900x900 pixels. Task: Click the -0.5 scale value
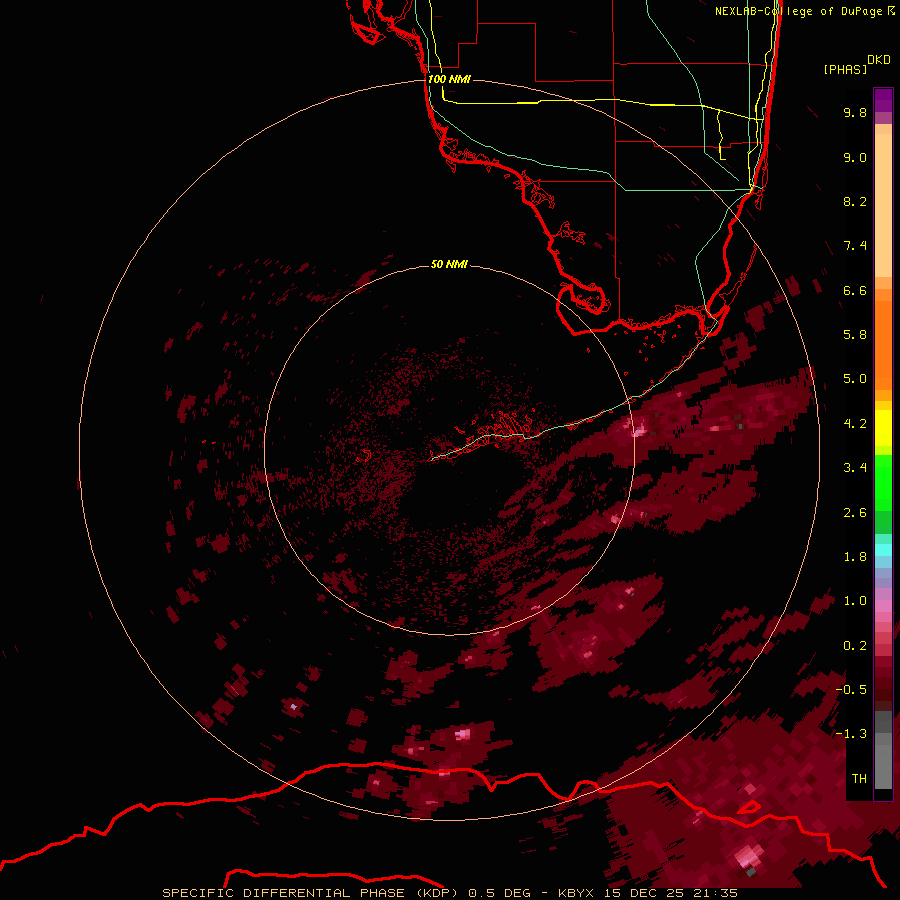[x=851, y=690]
